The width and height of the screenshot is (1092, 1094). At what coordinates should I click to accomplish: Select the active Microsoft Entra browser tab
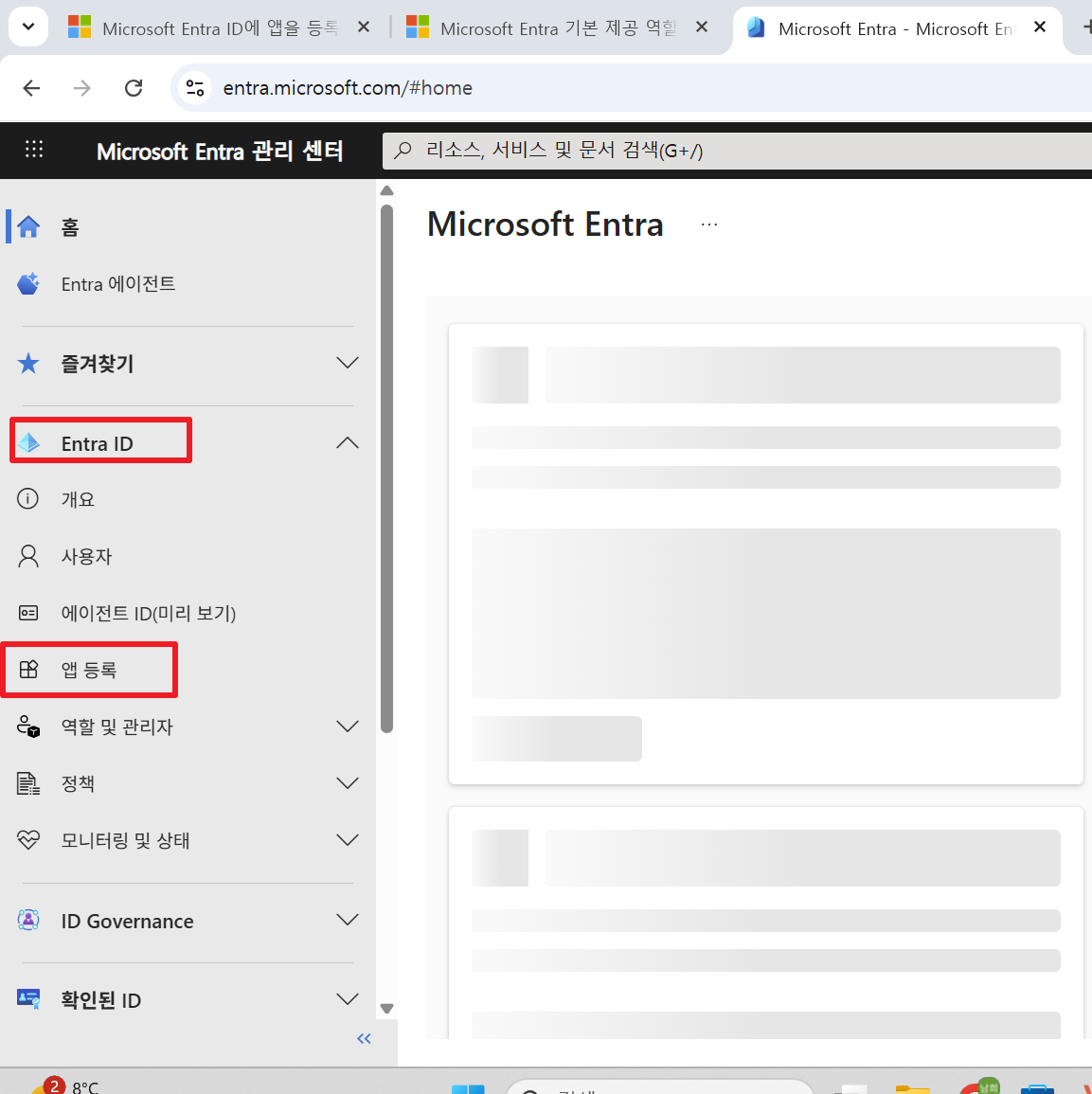896,28
